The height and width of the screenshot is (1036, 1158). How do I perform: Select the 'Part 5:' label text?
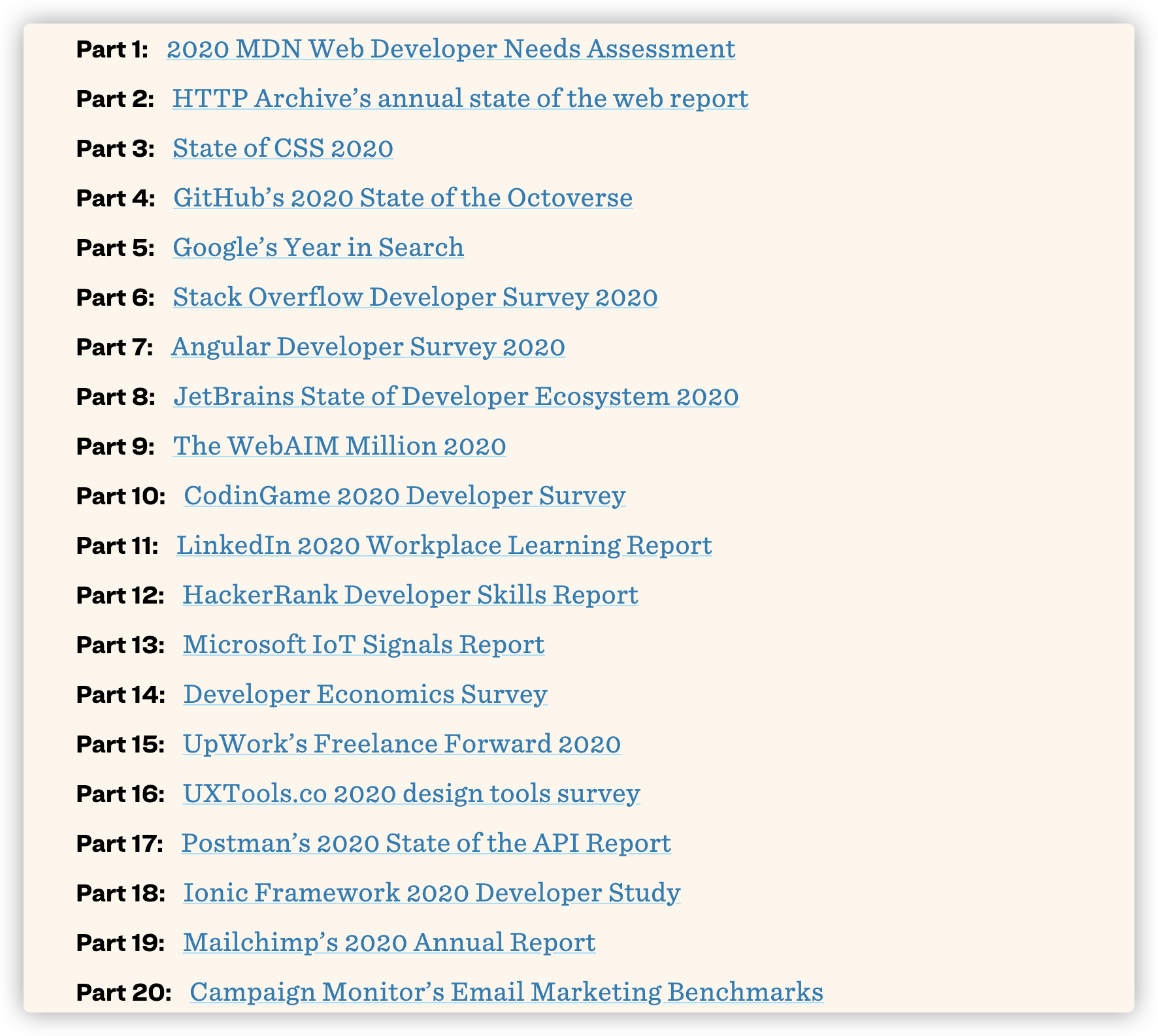coord(116,248)
